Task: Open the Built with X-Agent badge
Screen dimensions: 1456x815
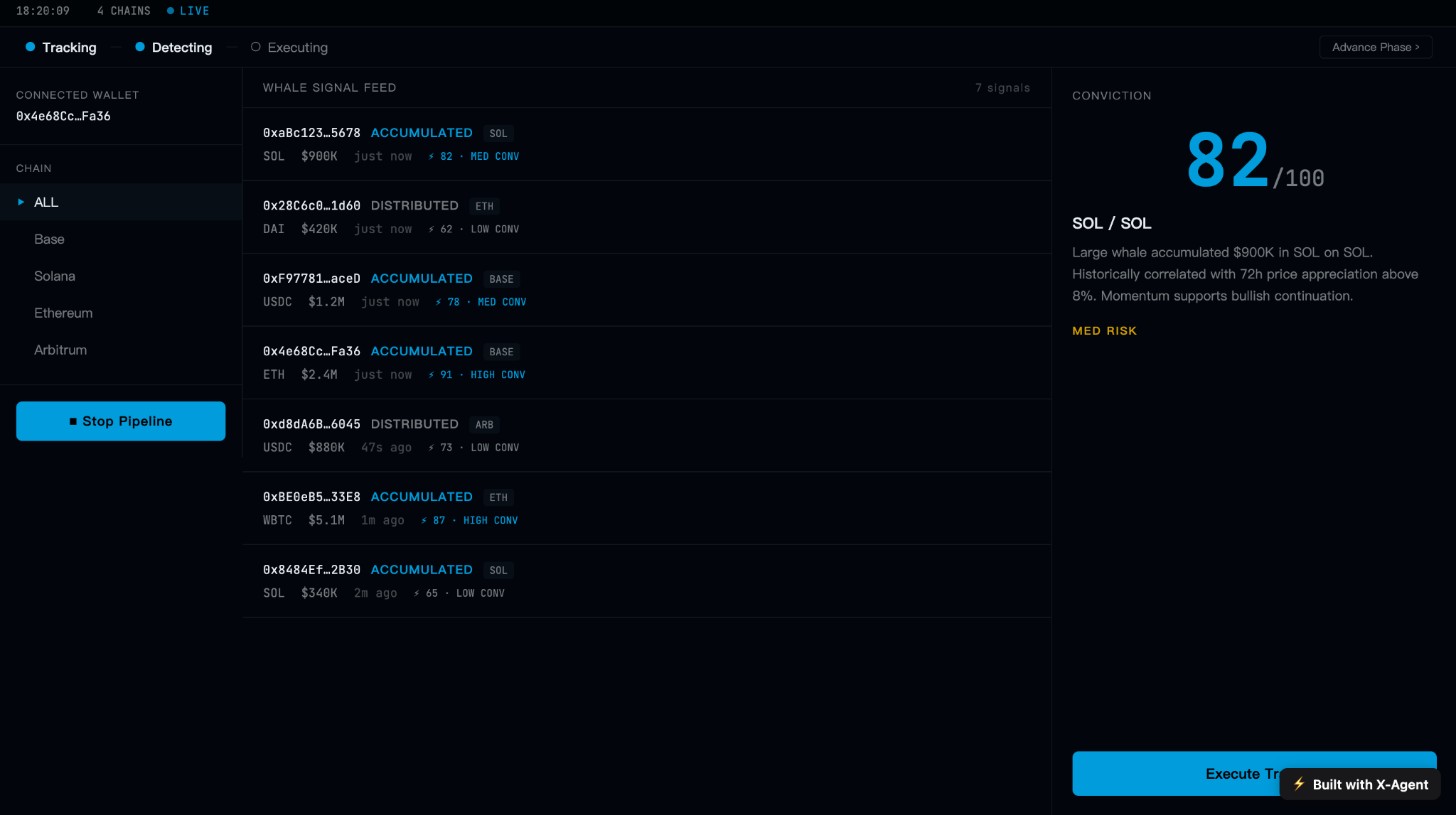Action: (1360, 784)
